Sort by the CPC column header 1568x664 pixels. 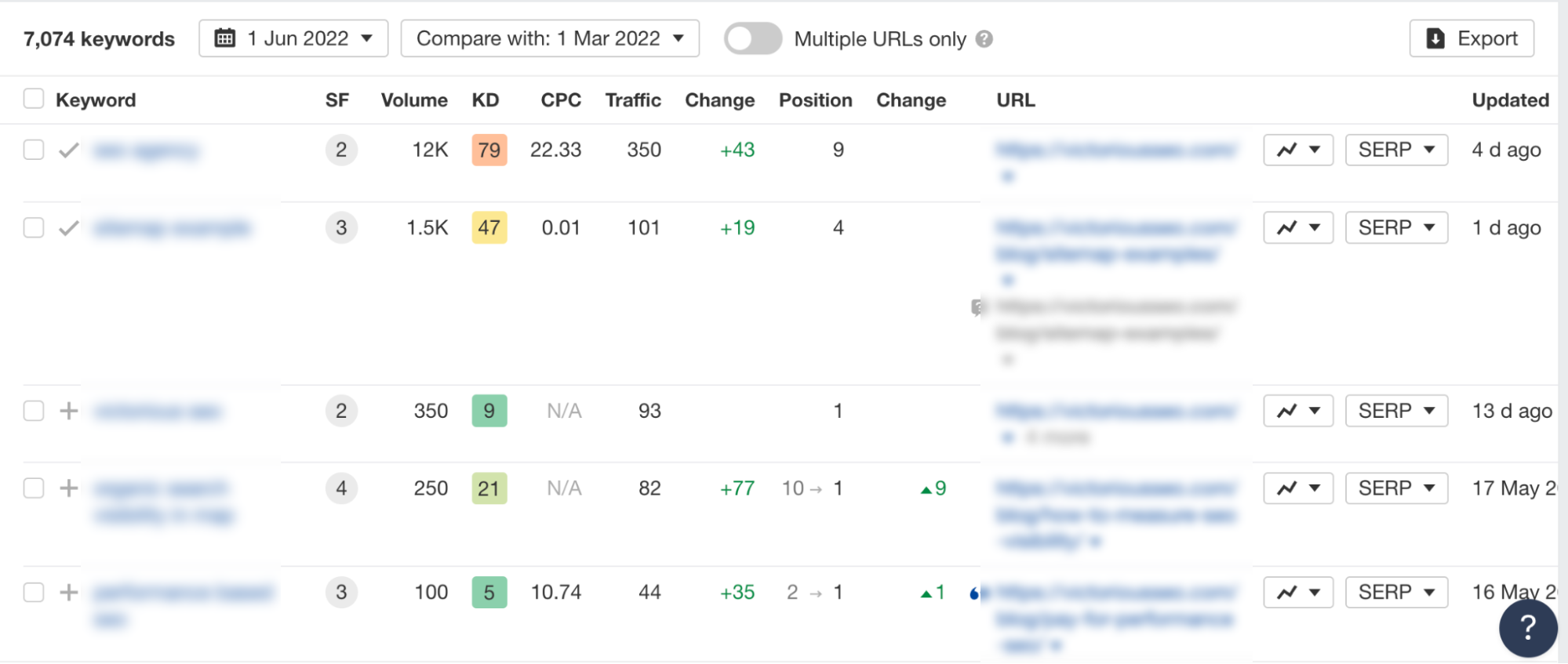[561, 100]
